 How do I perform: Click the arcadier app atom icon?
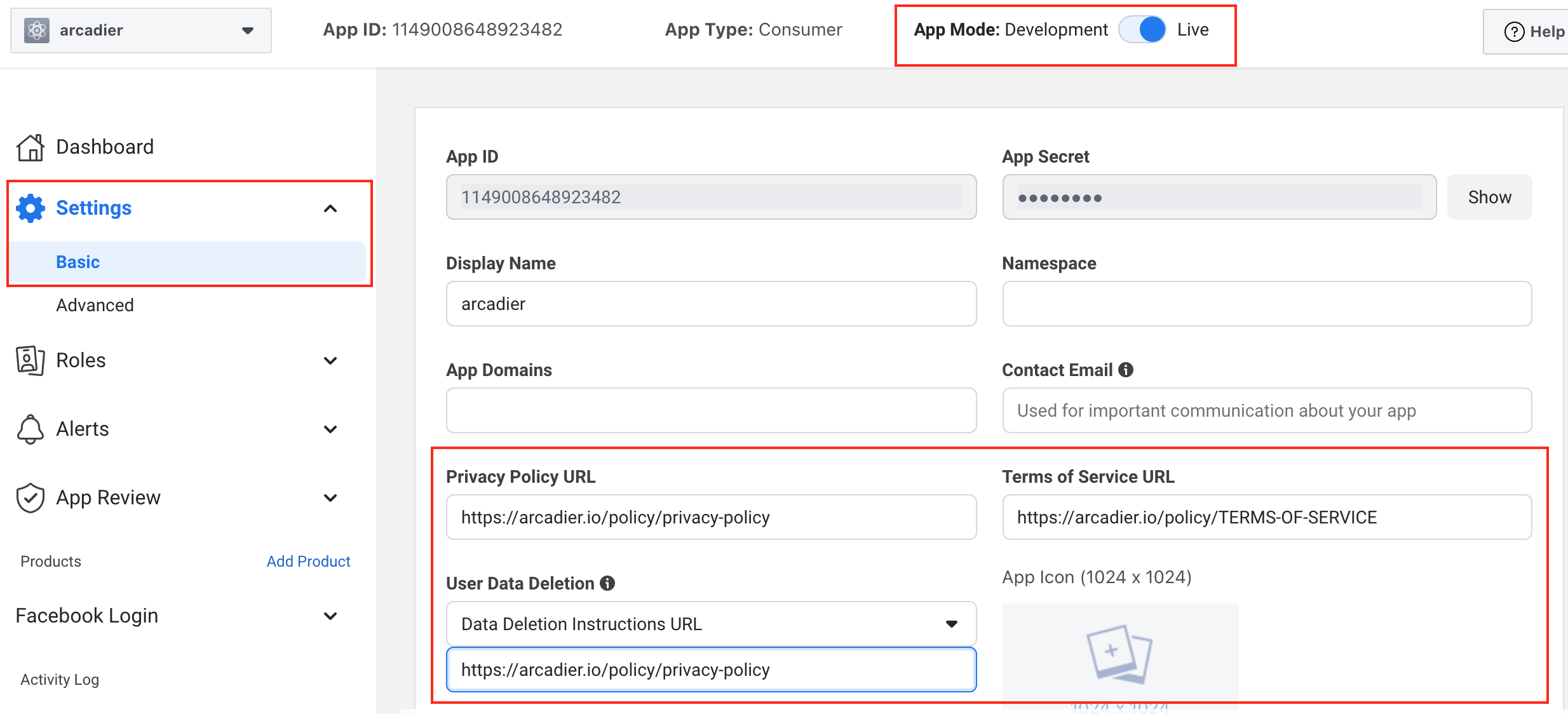37,30
